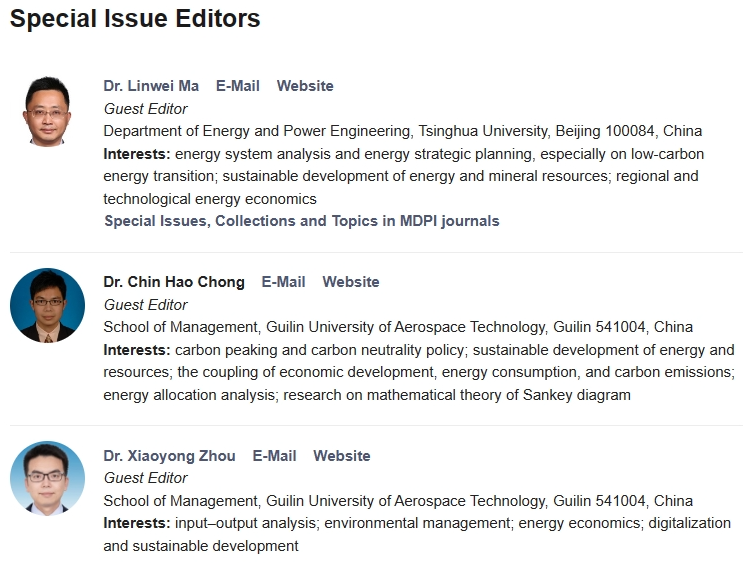
Task: Open Dr. Linwei Ma's E-Mail link
Action: (237, 86)
